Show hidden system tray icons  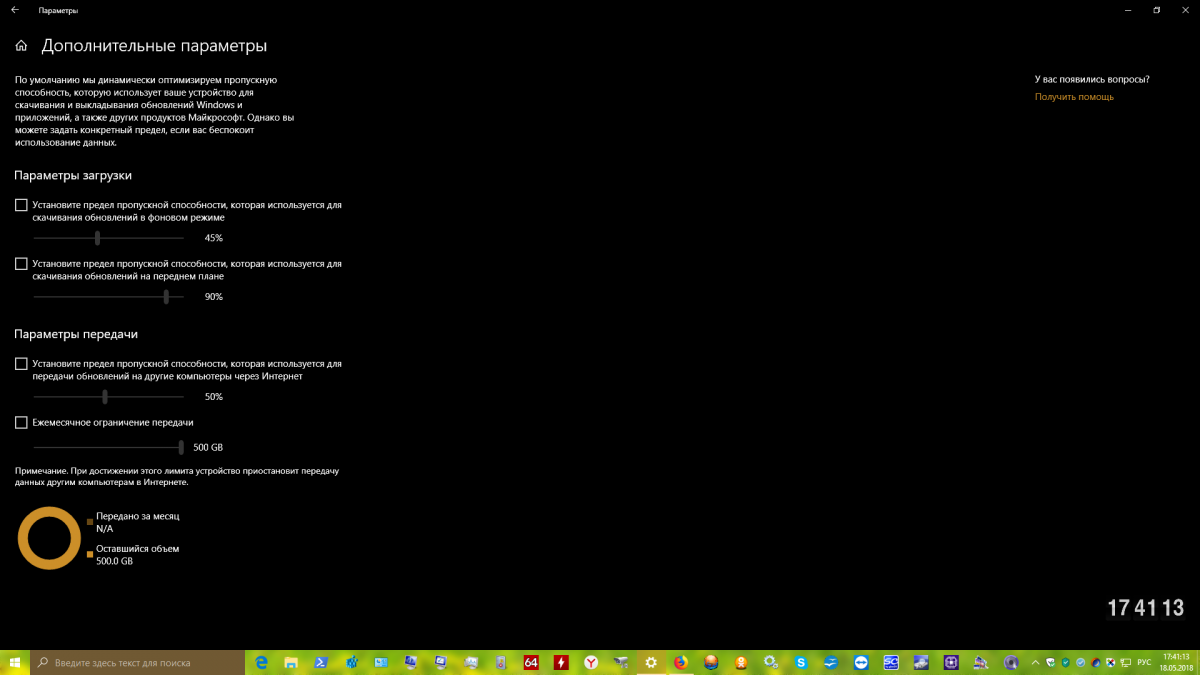1035,662
